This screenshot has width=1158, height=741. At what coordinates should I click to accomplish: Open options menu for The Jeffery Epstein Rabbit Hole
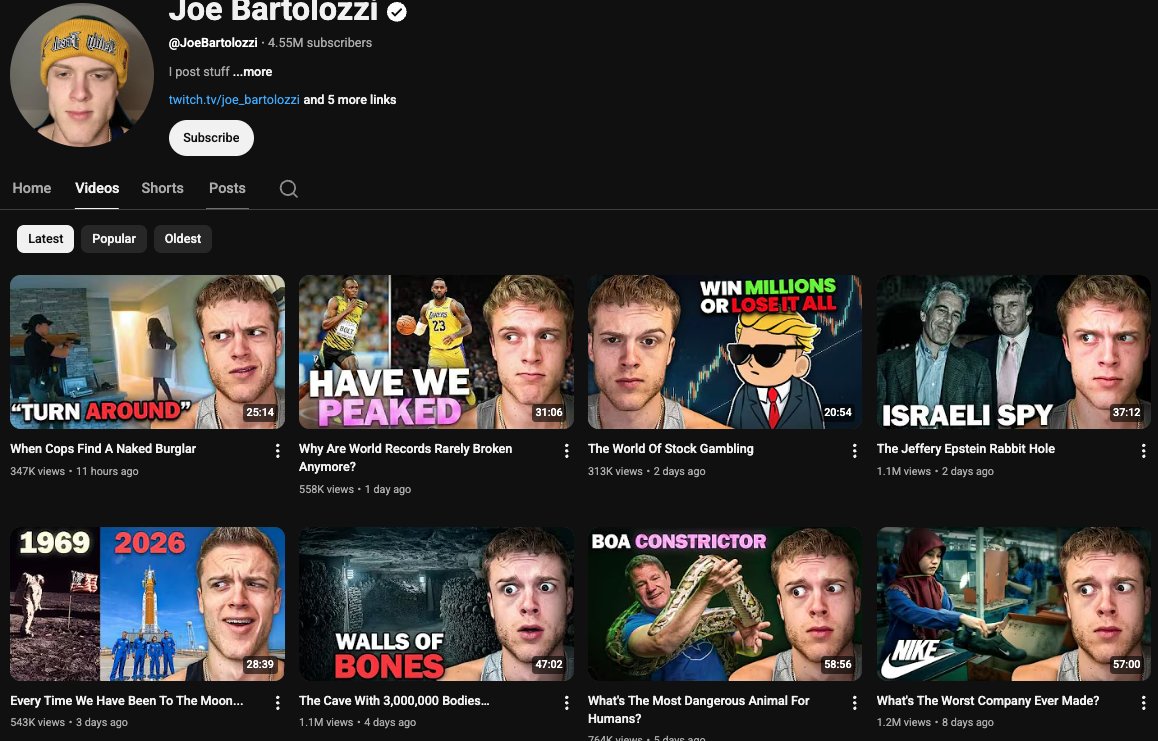[x=1143, y=451]
